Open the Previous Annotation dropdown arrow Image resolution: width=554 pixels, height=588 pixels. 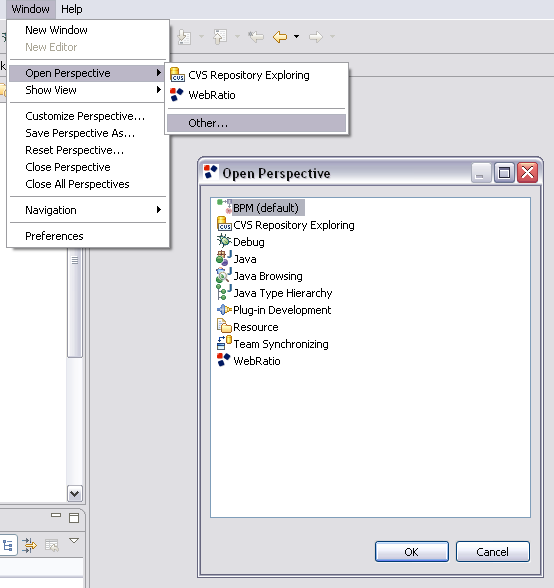237,37
